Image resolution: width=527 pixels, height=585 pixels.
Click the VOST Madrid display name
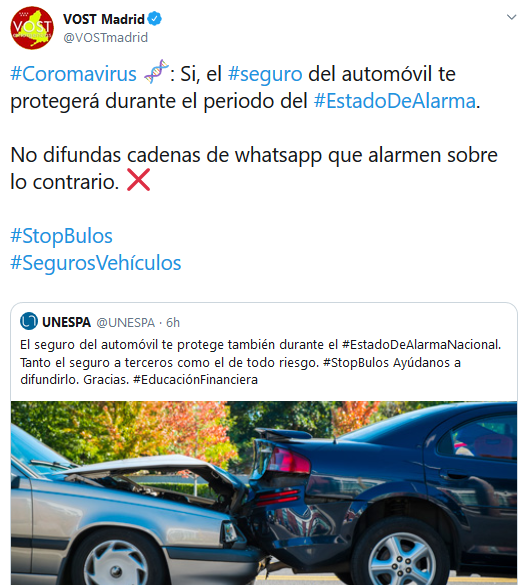pyautogui.click(x=104, y=19)
